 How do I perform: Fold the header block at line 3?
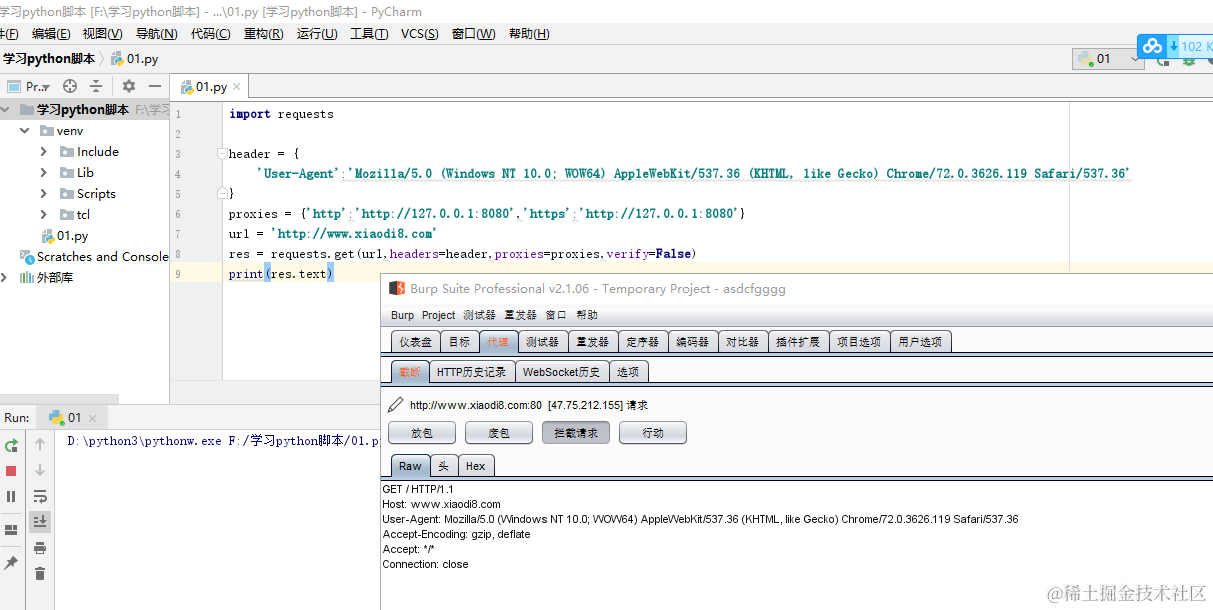pyautogui.click(x=223, y=154)
